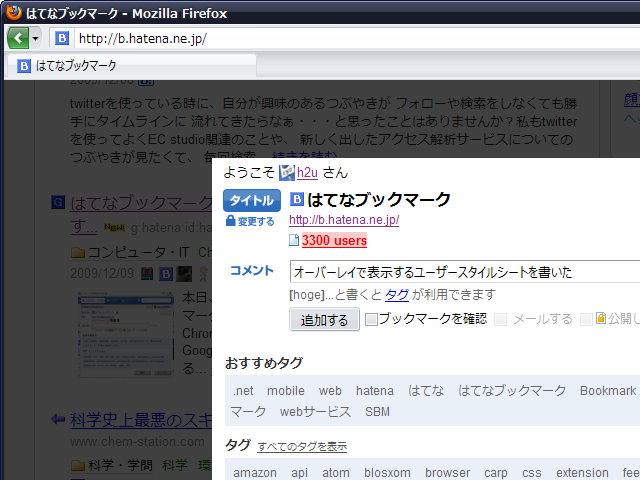Click the Firefox logo in the title bar

pos(13,12)
